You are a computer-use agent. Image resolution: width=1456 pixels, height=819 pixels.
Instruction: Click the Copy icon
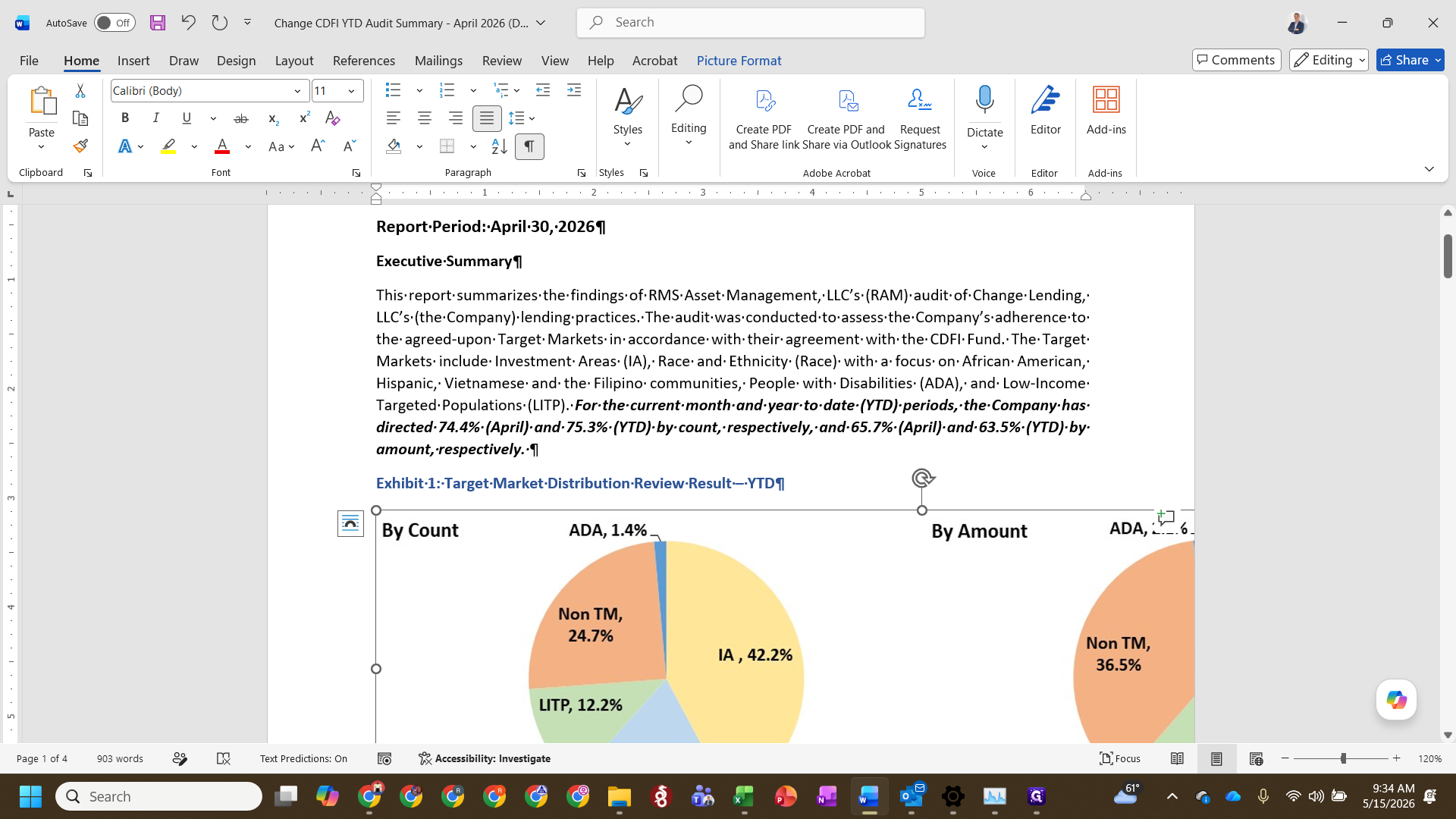80,118
